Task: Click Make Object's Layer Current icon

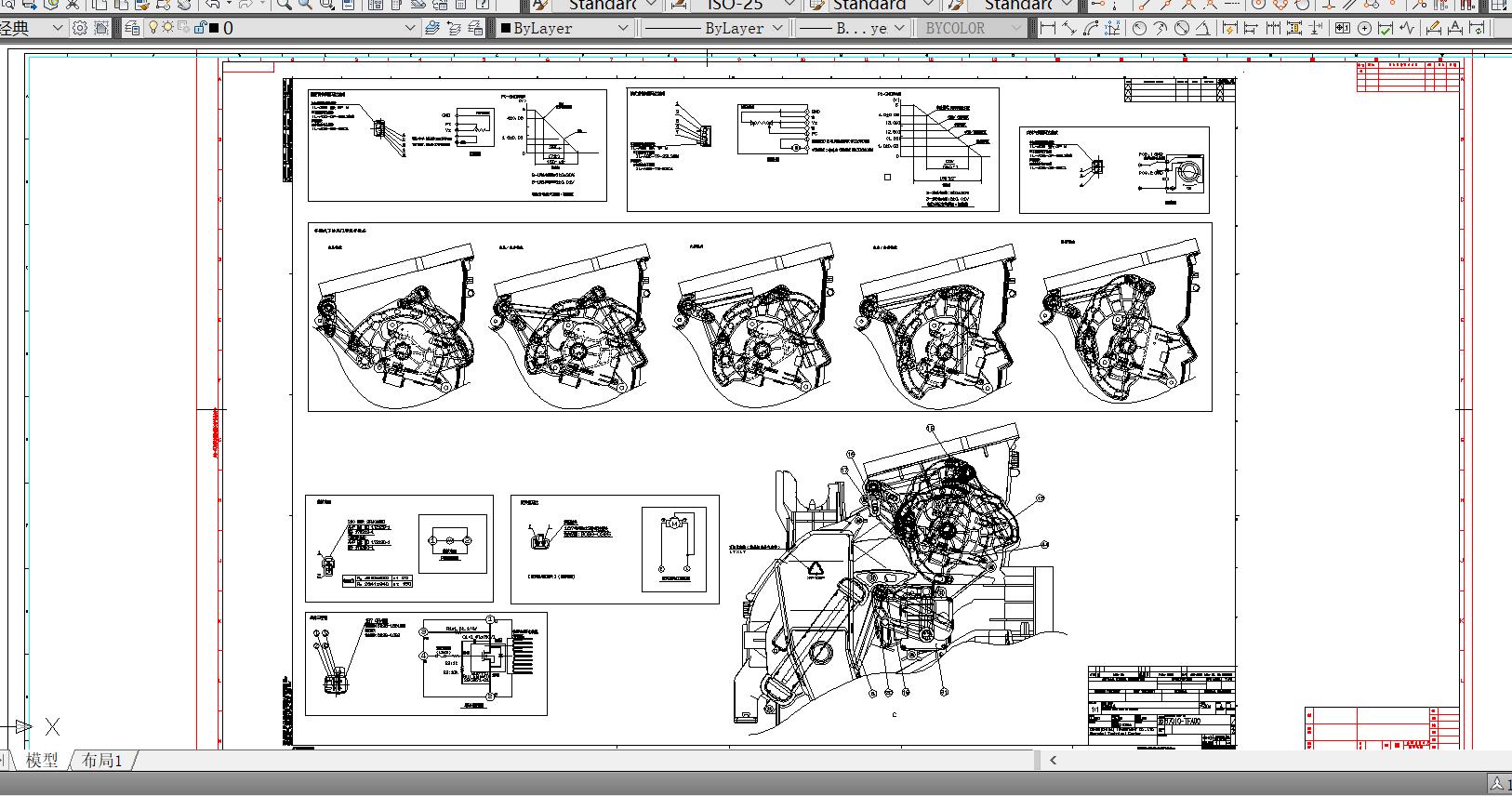Action: point(432,28)
